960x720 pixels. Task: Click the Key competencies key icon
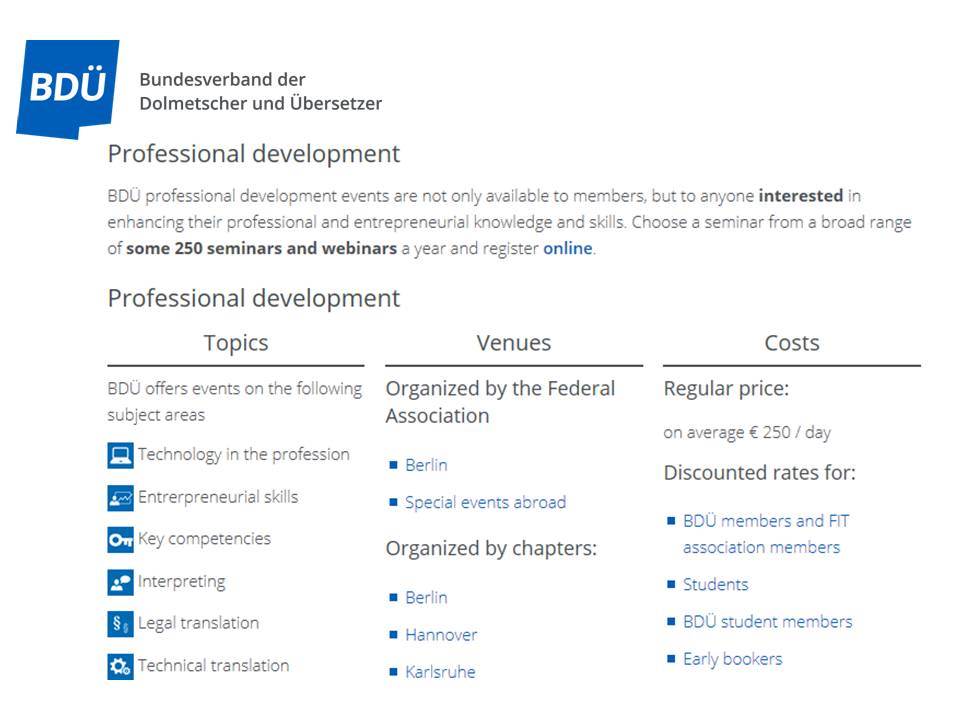pyautogui.click(x=120, y=540)
